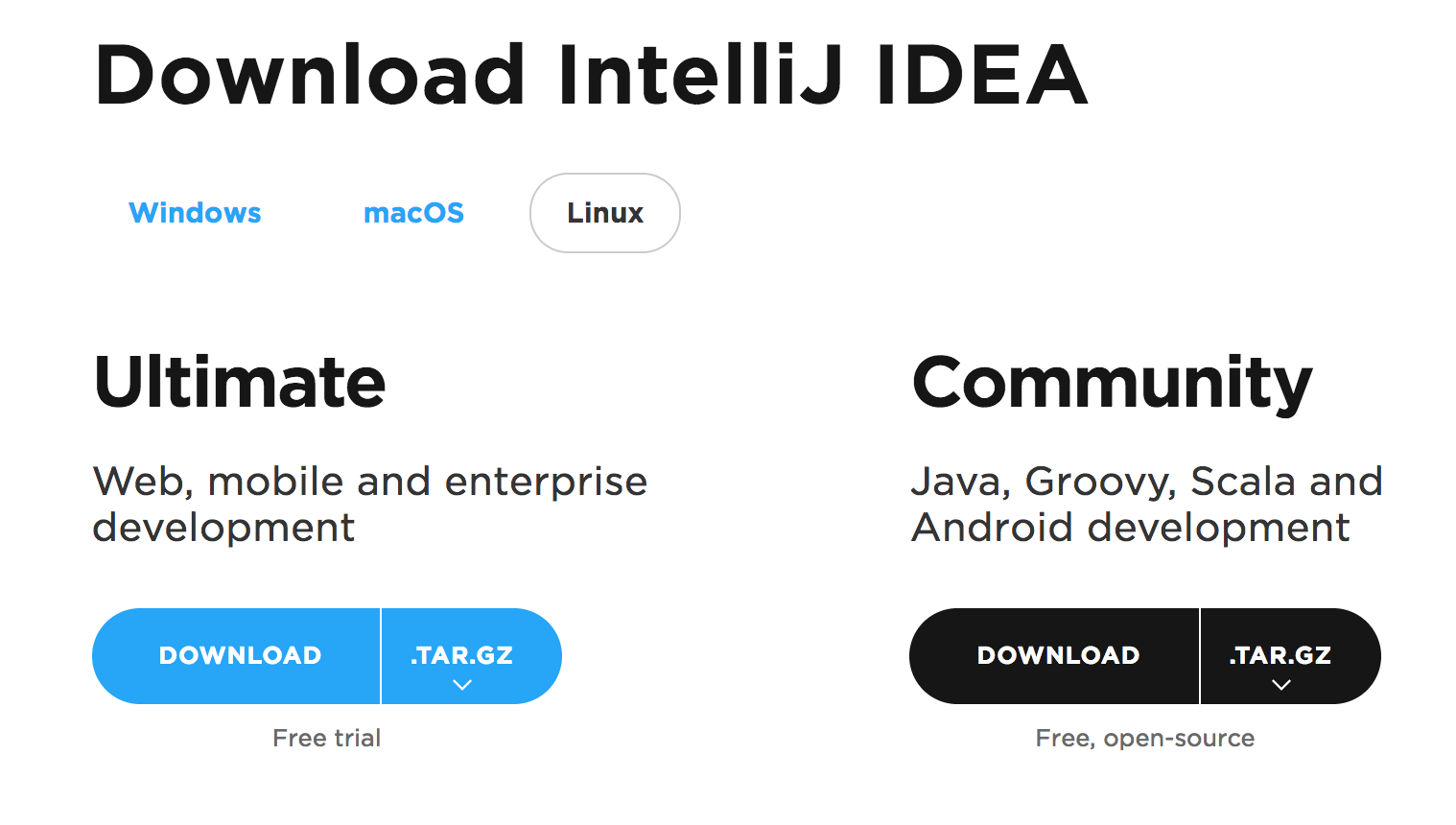1456x825 pixels.
Task: Download the free open-source Community edition
Action: pos(1054,655)
